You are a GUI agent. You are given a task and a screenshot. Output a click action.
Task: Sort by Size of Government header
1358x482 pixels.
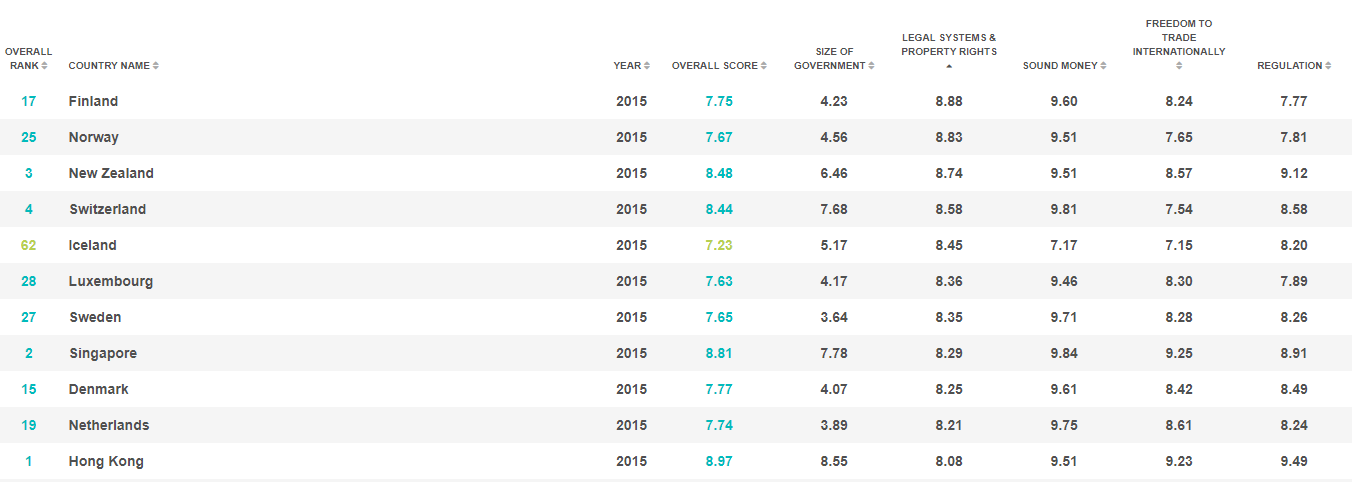click(834, 58)
